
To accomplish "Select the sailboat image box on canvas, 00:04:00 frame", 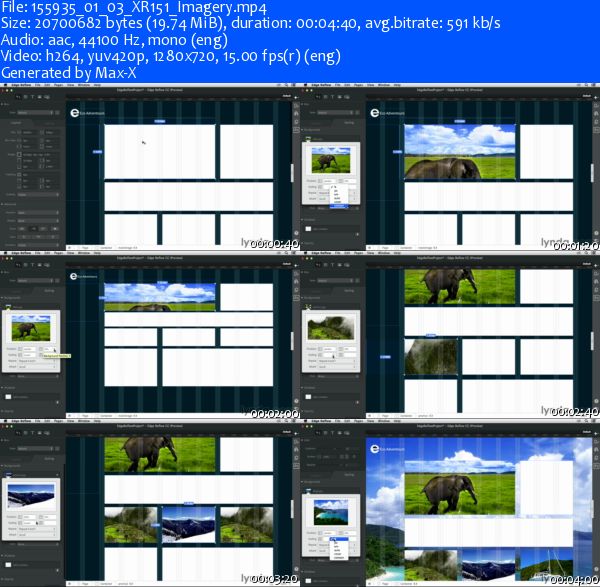I will tap(546, 566).
